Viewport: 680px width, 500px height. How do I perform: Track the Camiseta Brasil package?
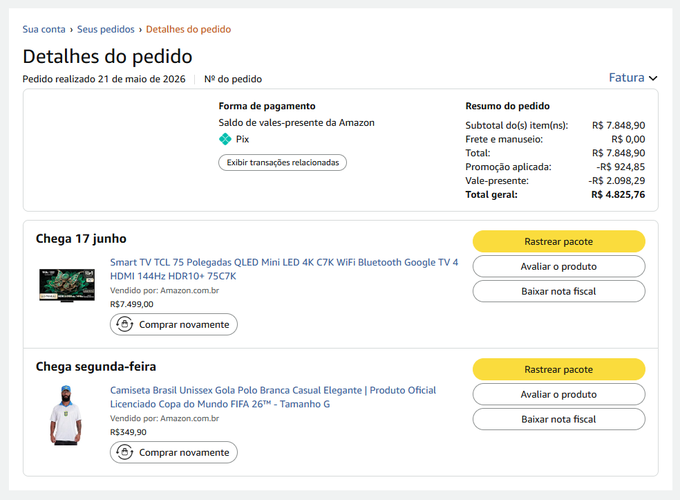pos(559,369)
